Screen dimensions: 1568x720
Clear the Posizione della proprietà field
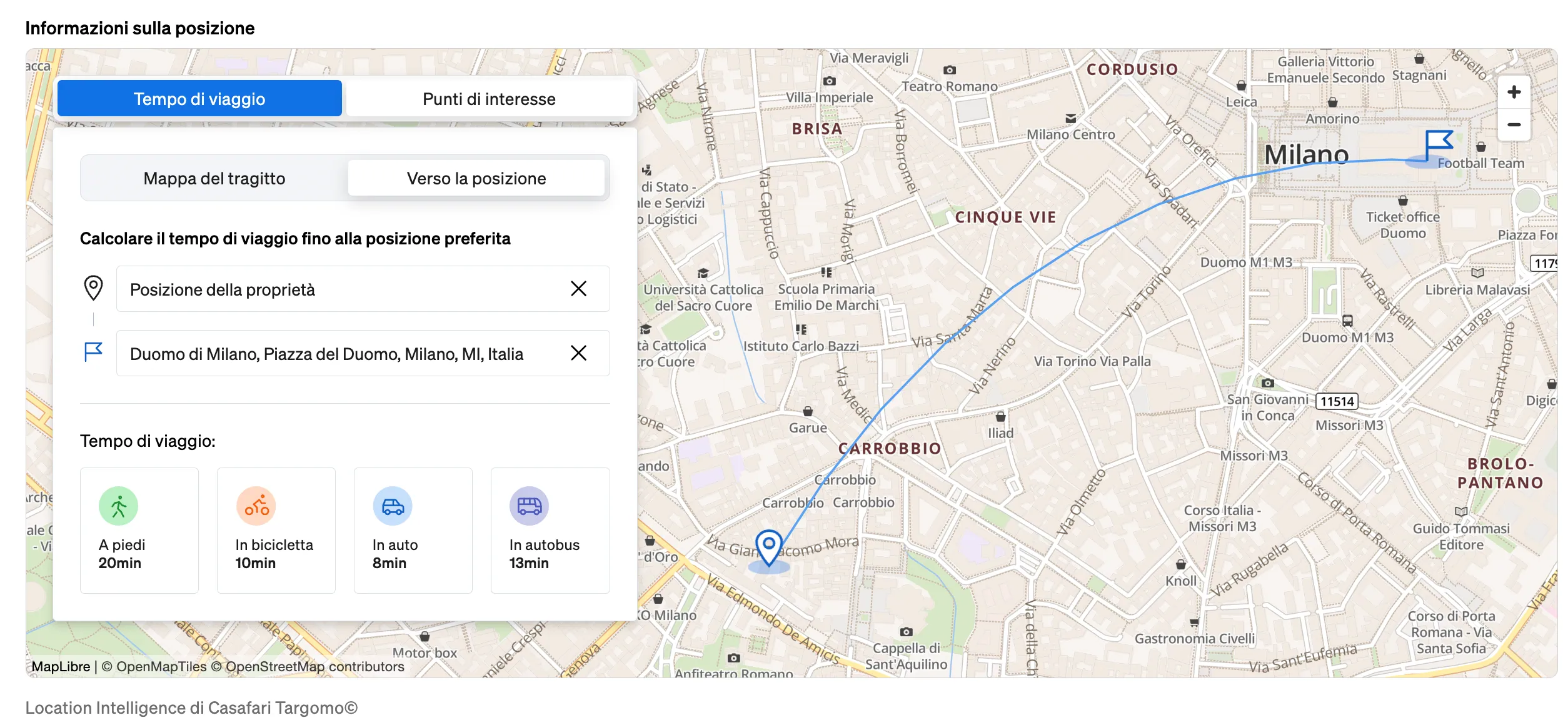click(578, 289)
